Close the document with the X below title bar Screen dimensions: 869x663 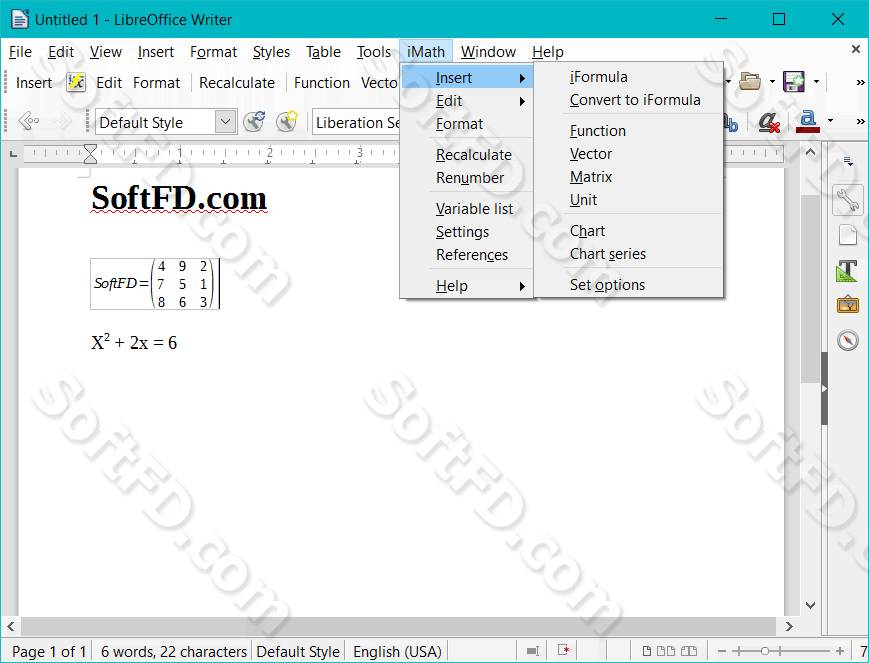point(856,49)
